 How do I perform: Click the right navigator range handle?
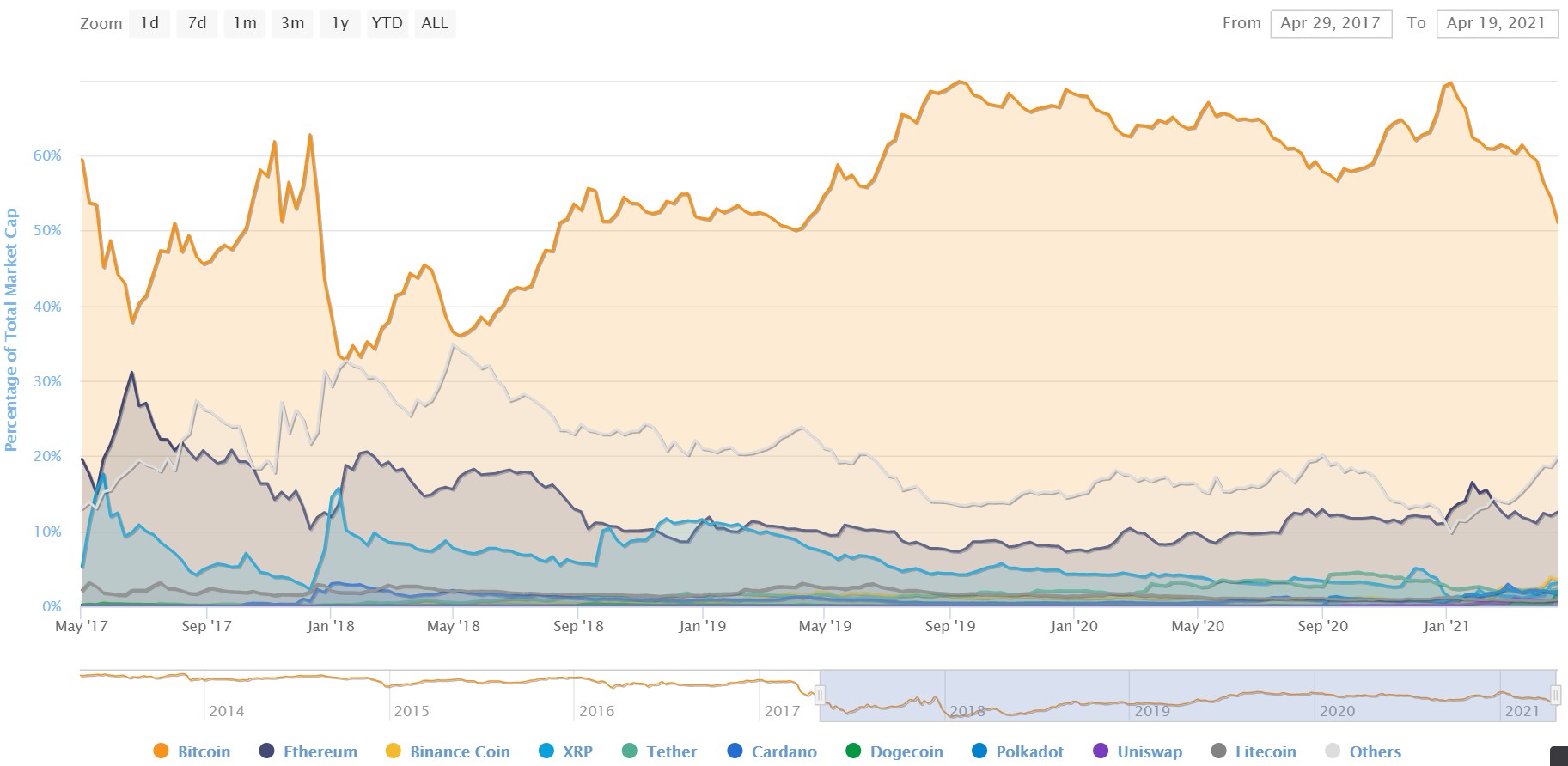pos(1555,695)
